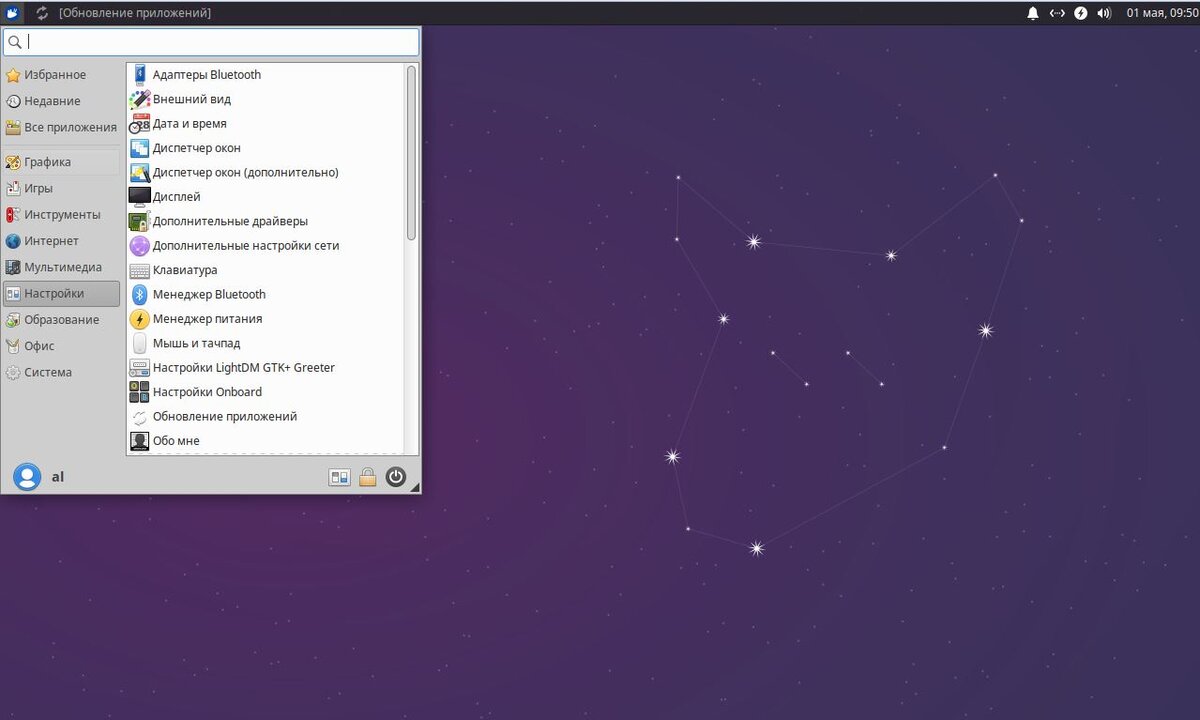Launch Обновление приложений updater

pos(225,416)
